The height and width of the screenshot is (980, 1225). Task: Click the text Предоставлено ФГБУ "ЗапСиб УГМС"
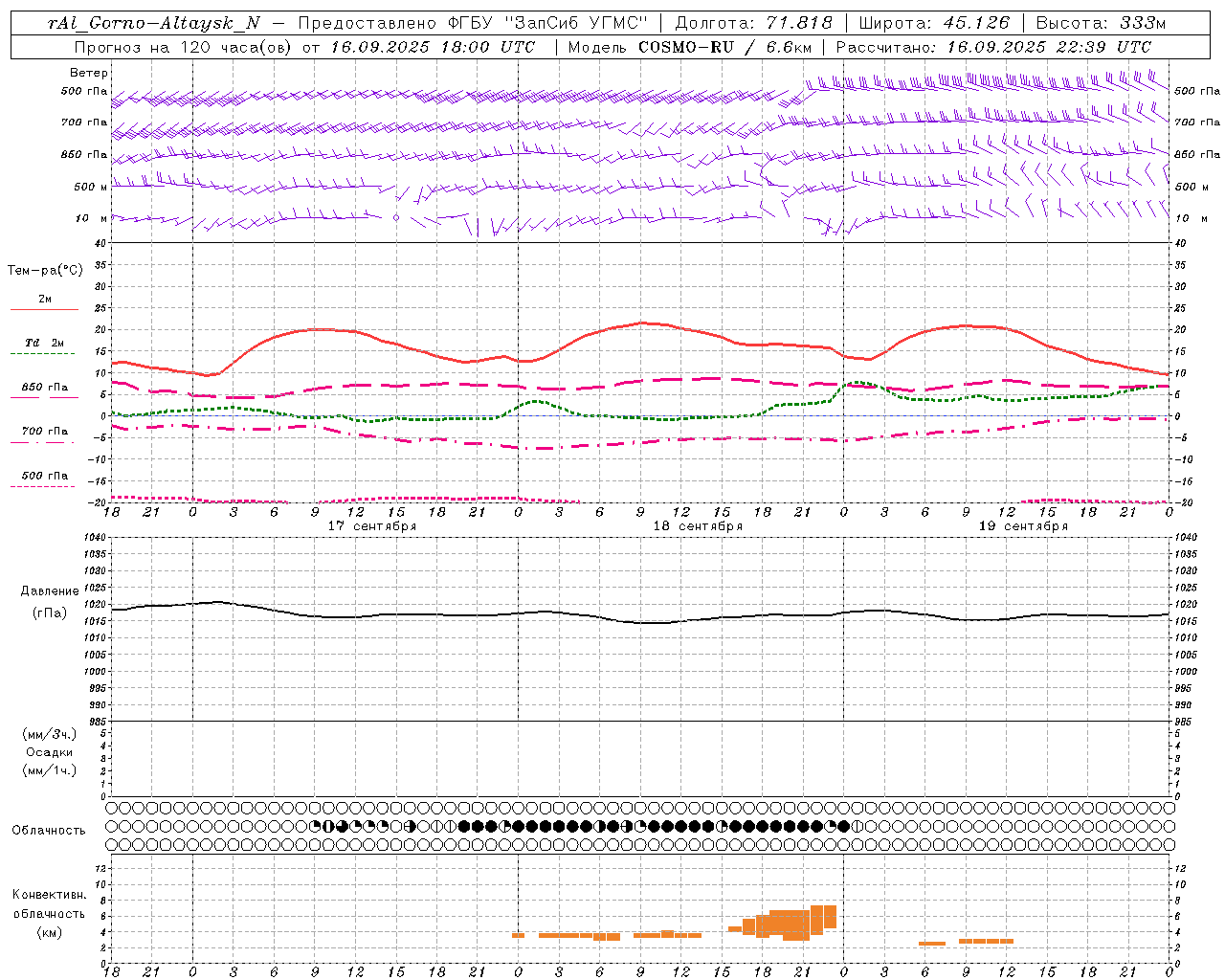[x=473, y=24]
